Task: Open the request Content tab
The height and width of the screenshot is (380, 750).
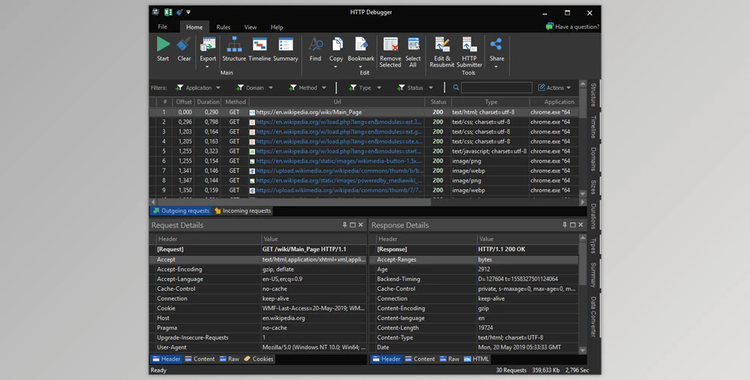Action: [199, 359]
